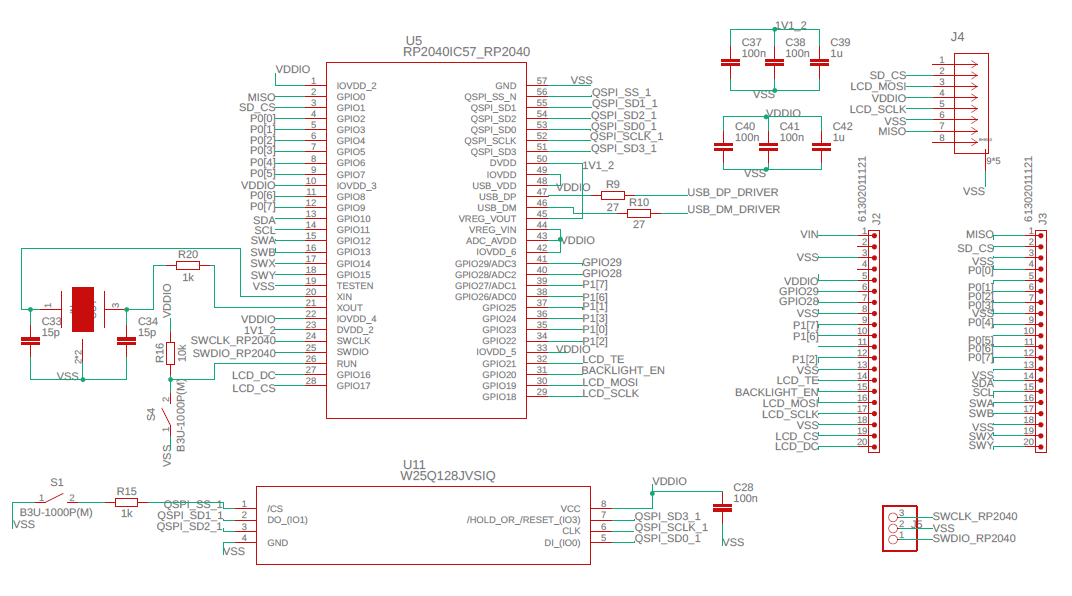Screen dimensions: 1072x596
Task: Select the RUN pin name in U5
Action: pos(347,364)
